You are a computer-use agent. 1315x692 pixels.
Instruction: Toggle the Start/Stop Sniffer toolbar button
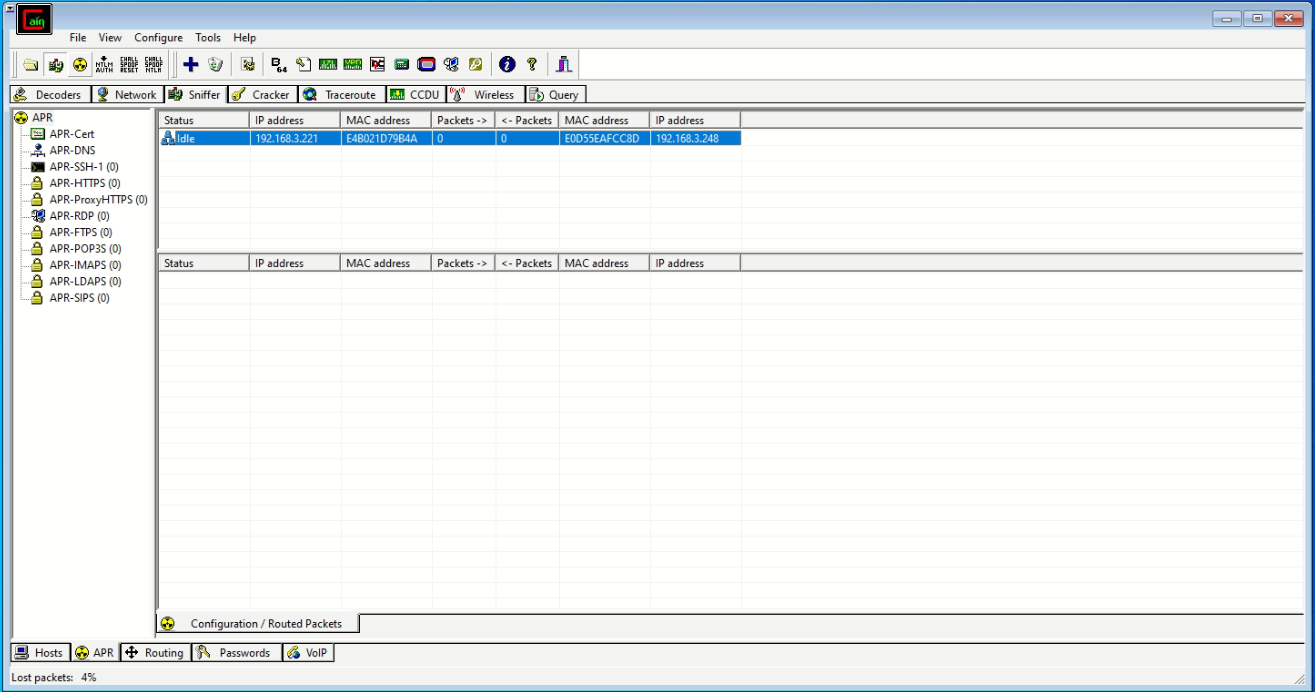pyautogui.click(x=55, y=65)
